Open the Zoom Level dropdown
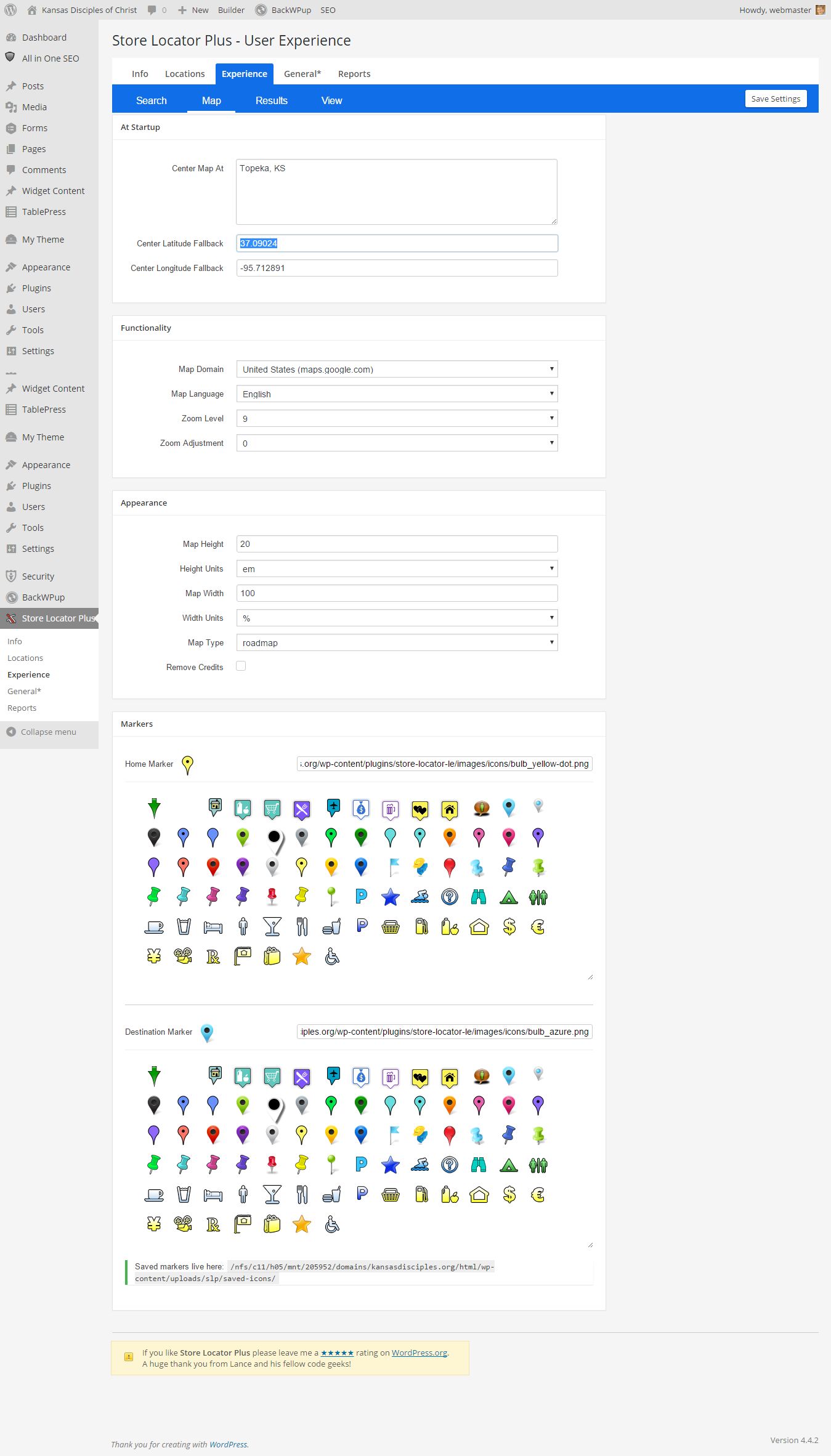 coord(397,418)
